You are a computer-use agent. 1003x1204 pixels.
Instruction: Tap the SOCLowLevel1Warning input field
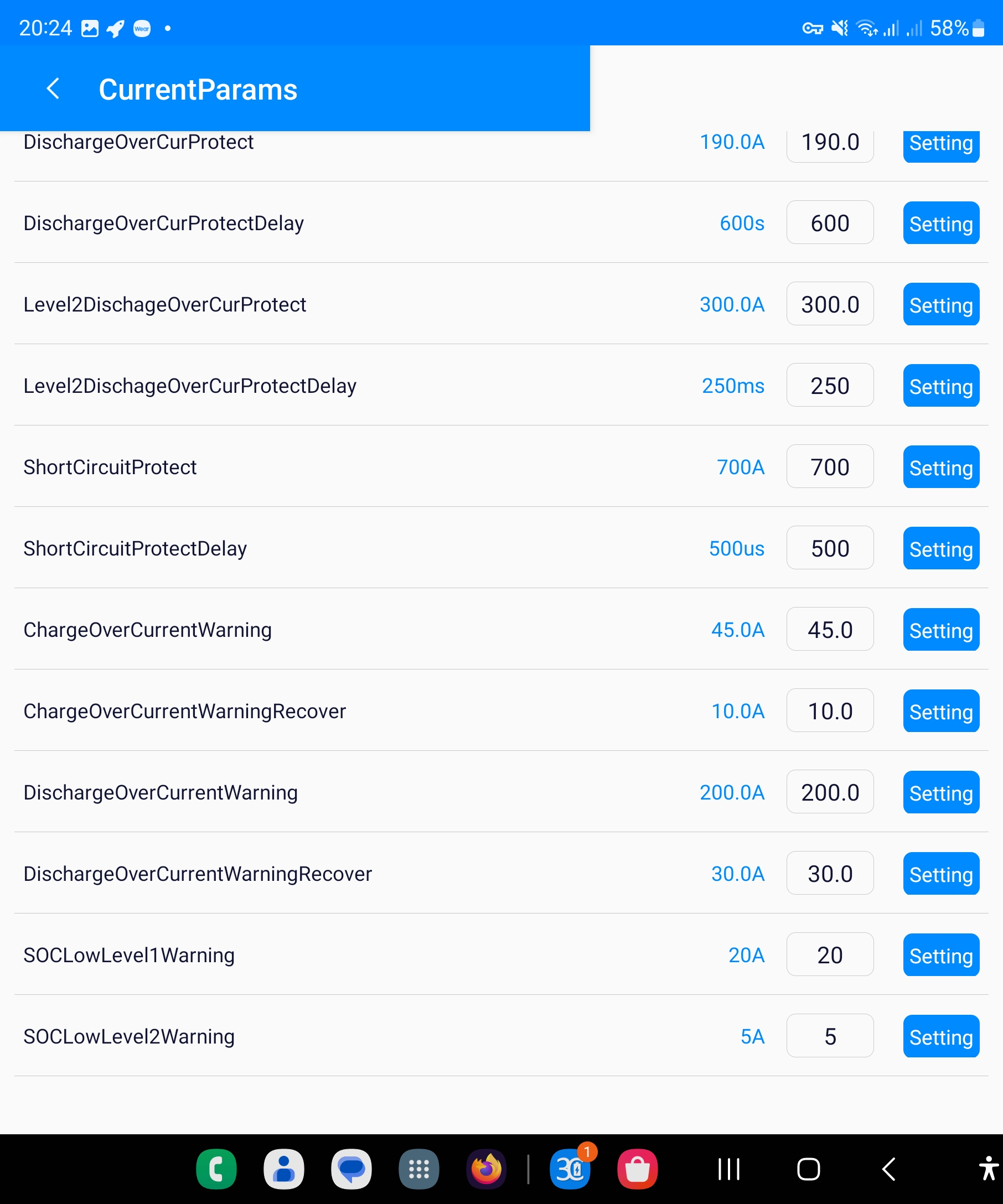[x=830, y=954]
